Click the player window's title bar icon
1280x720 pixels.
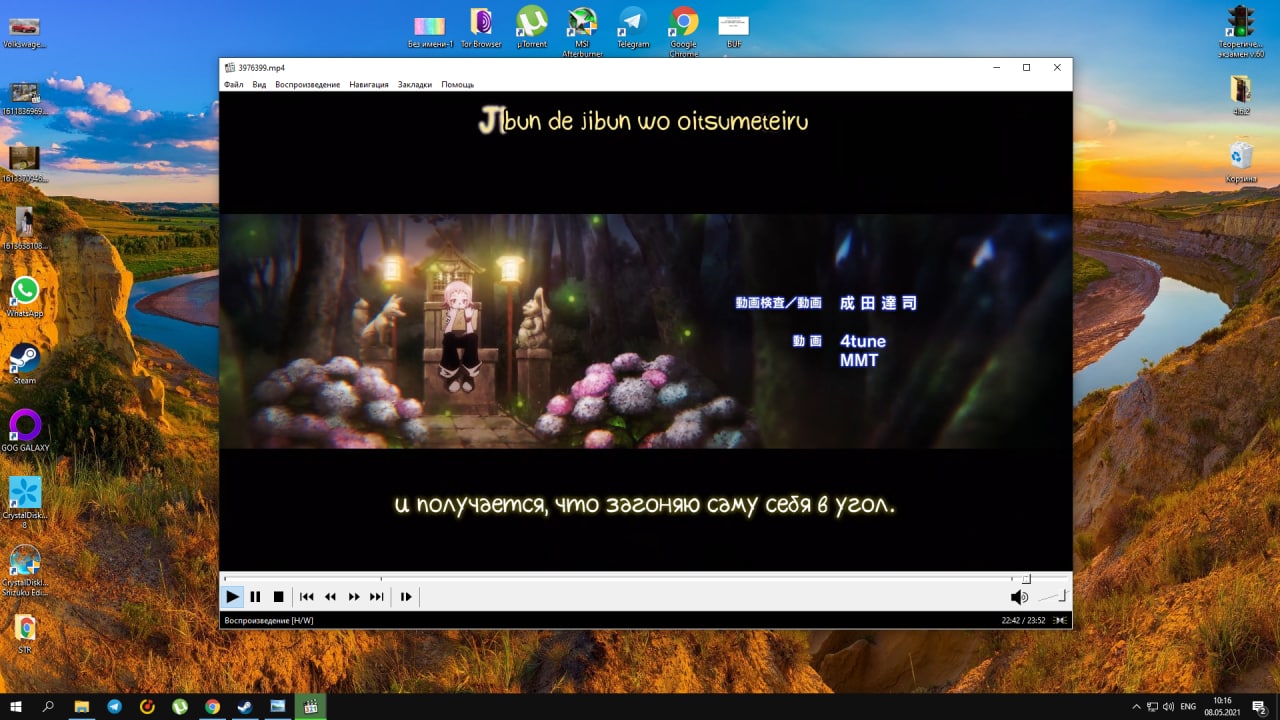pyautogui.click(x=230, y=68)
